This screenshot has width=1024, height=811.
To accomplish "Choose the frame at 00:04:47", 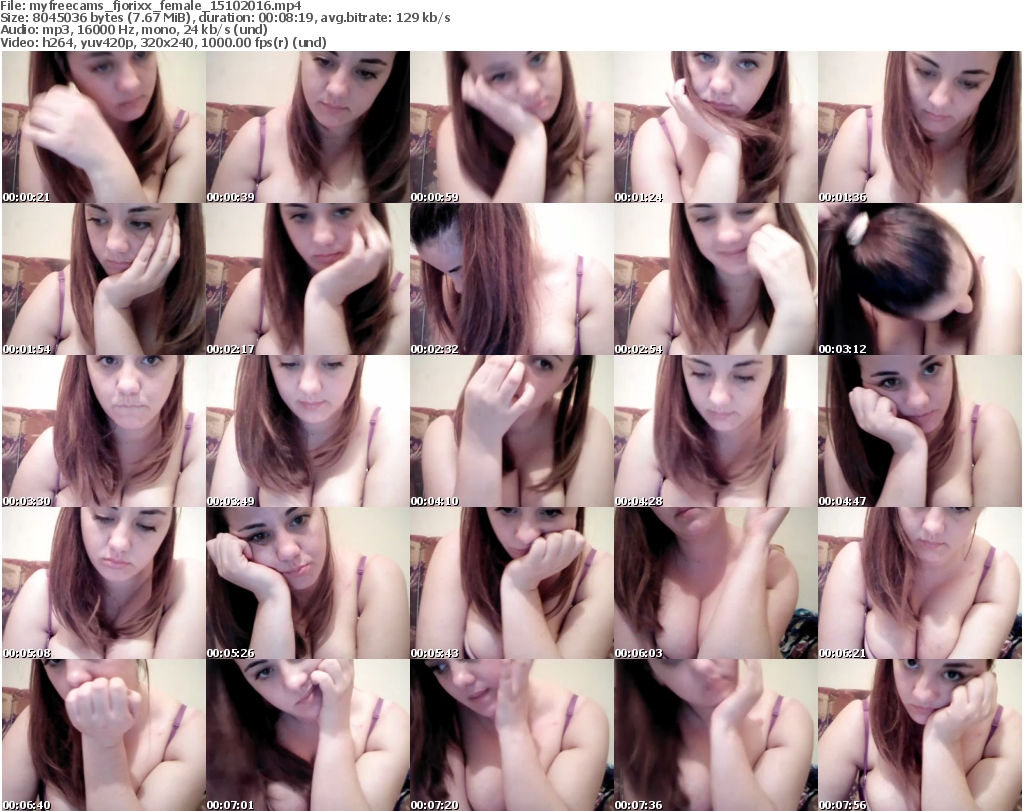I will click(919, 431).
